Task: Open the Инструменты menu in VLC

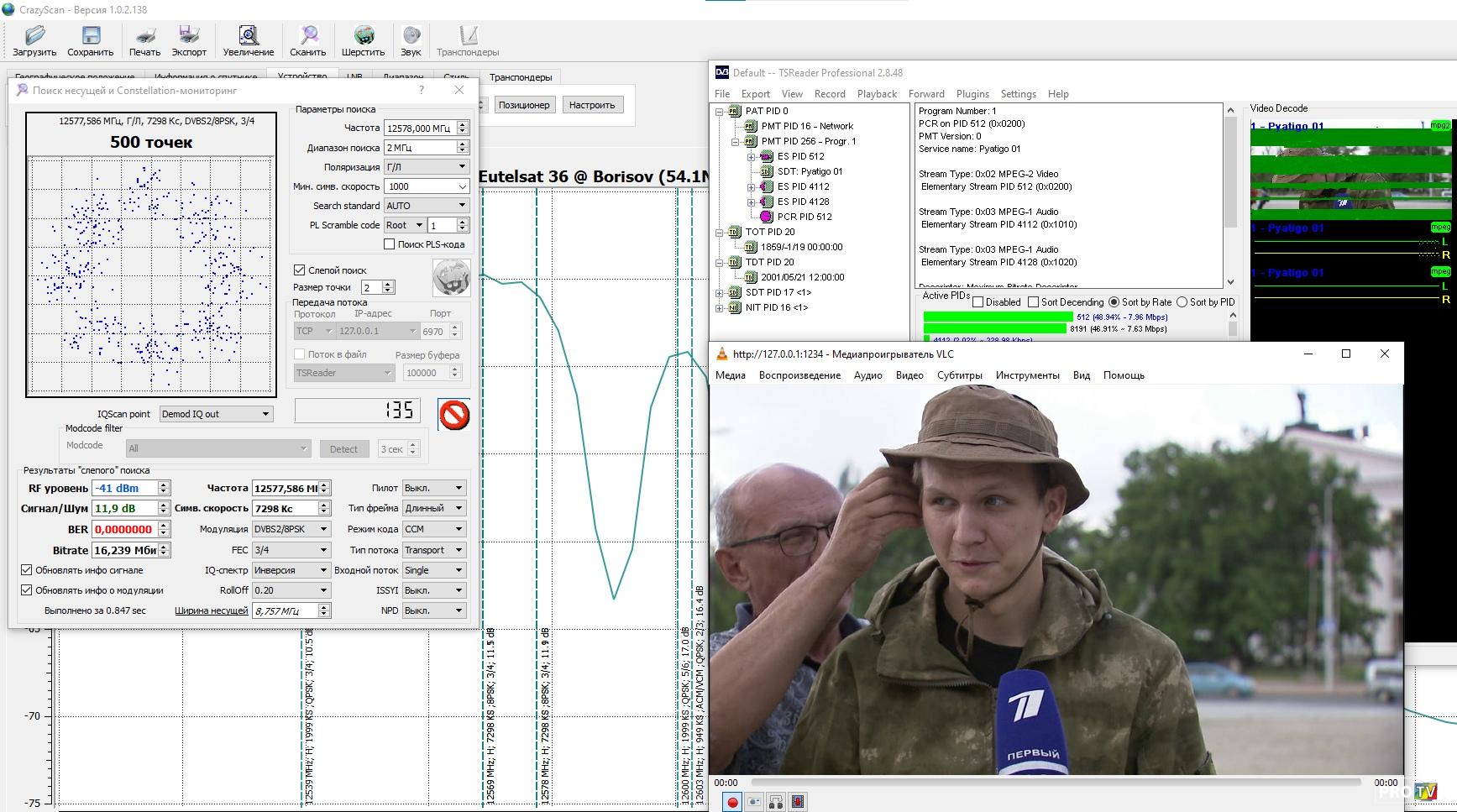Action: pyautogui.click(x=1027, y=375)
